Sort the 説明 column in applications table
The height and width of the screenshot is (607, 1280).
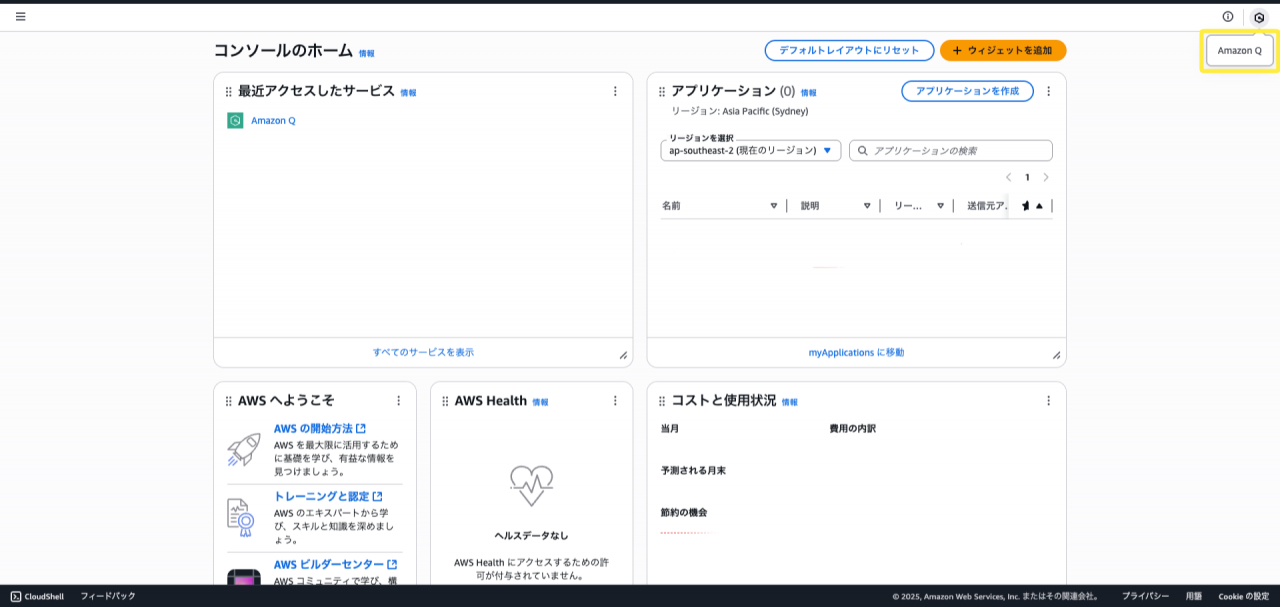pos(866,205)
